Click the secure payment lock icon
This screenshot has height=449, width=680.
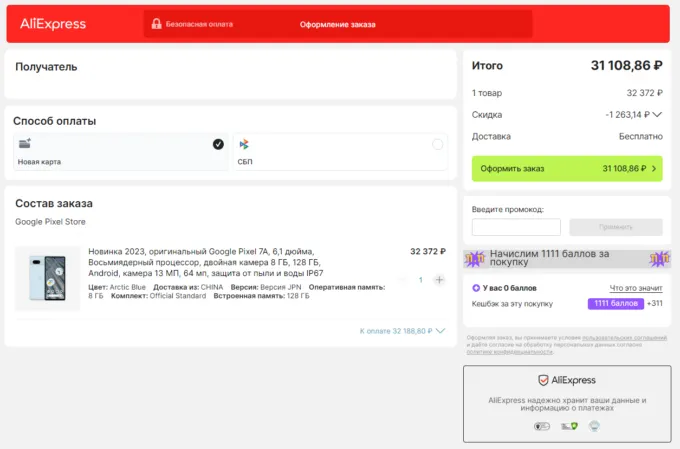click(x=156, y=24)
